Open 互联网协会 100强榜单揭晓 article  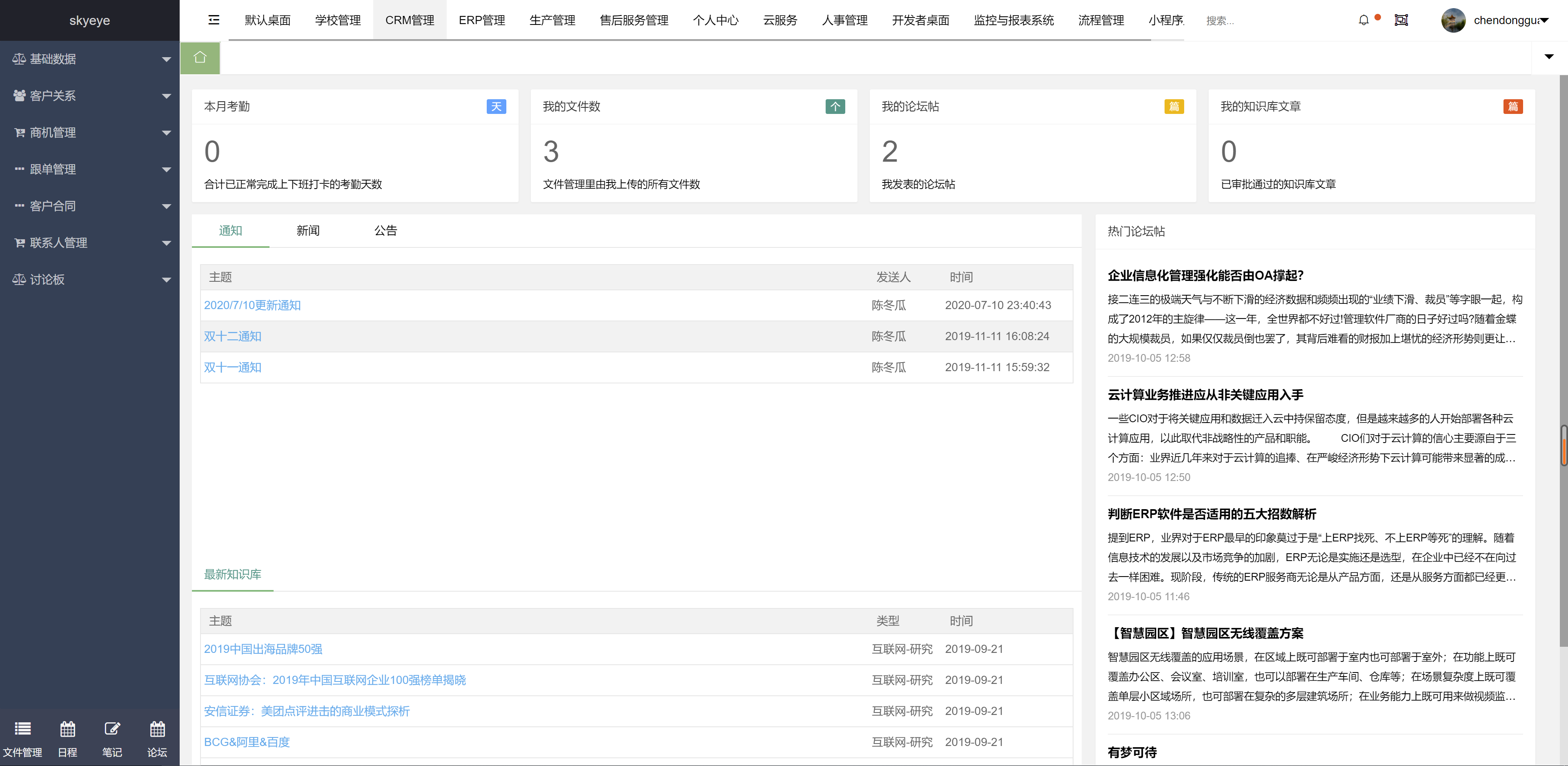click(335, 680)
